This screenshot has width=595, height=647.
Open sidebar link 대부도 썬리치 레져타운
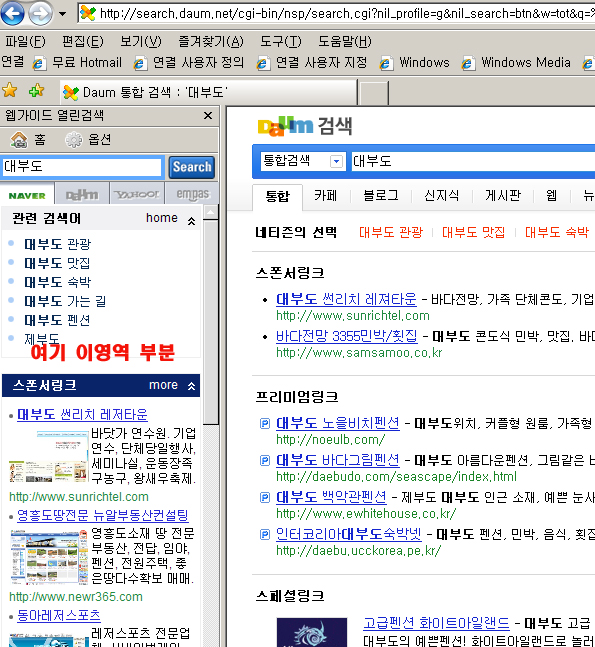point(82,414)
